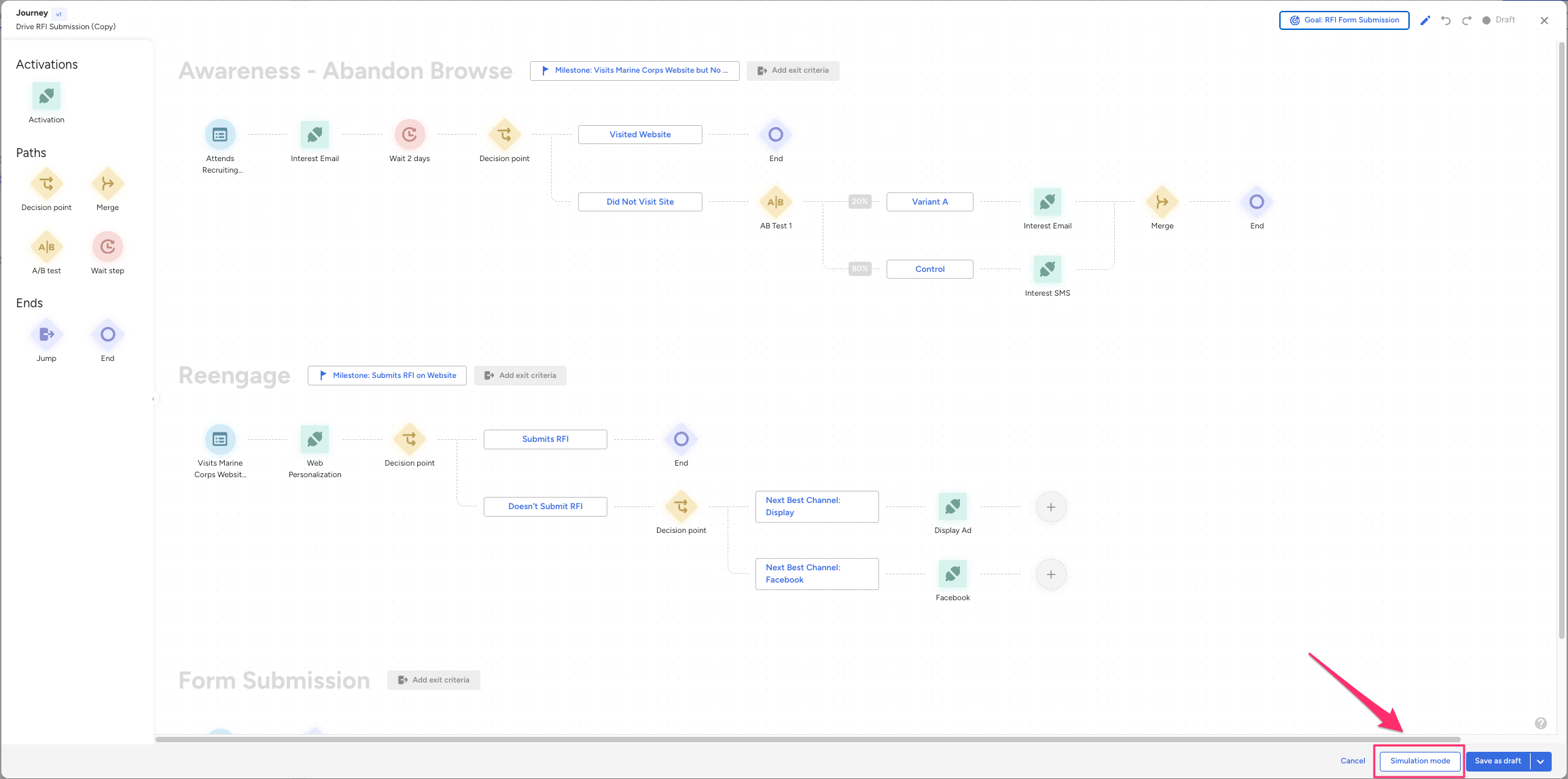Click the Cancel link
The image size is (1568, 779).
point(1353,761)
